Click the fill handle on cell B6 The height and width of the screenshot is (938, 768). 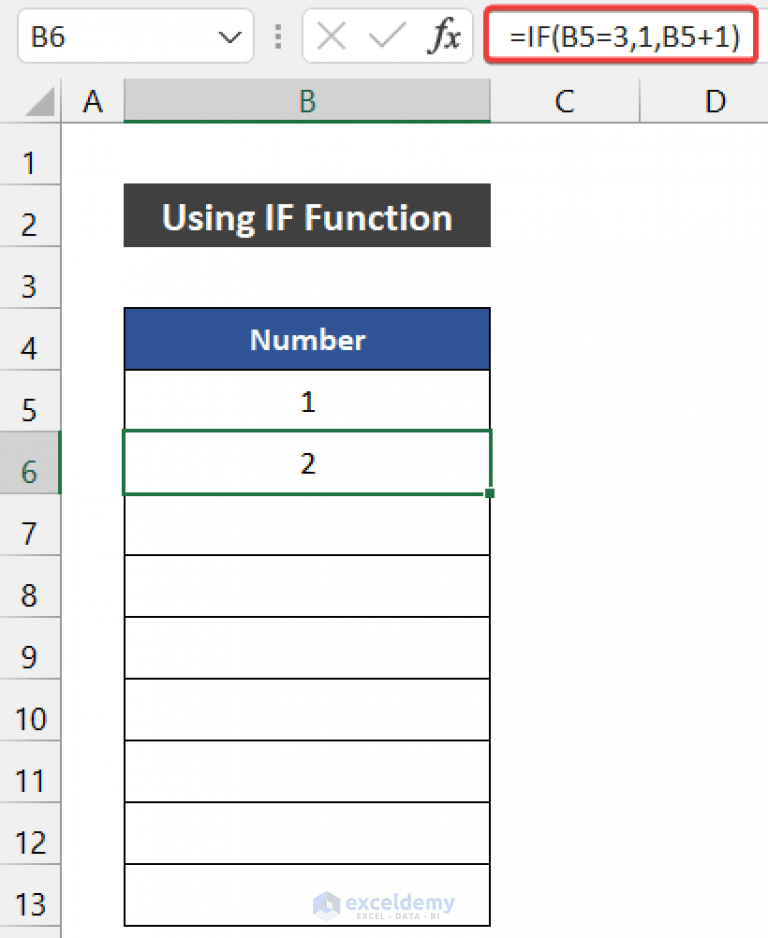pos(489,492)
